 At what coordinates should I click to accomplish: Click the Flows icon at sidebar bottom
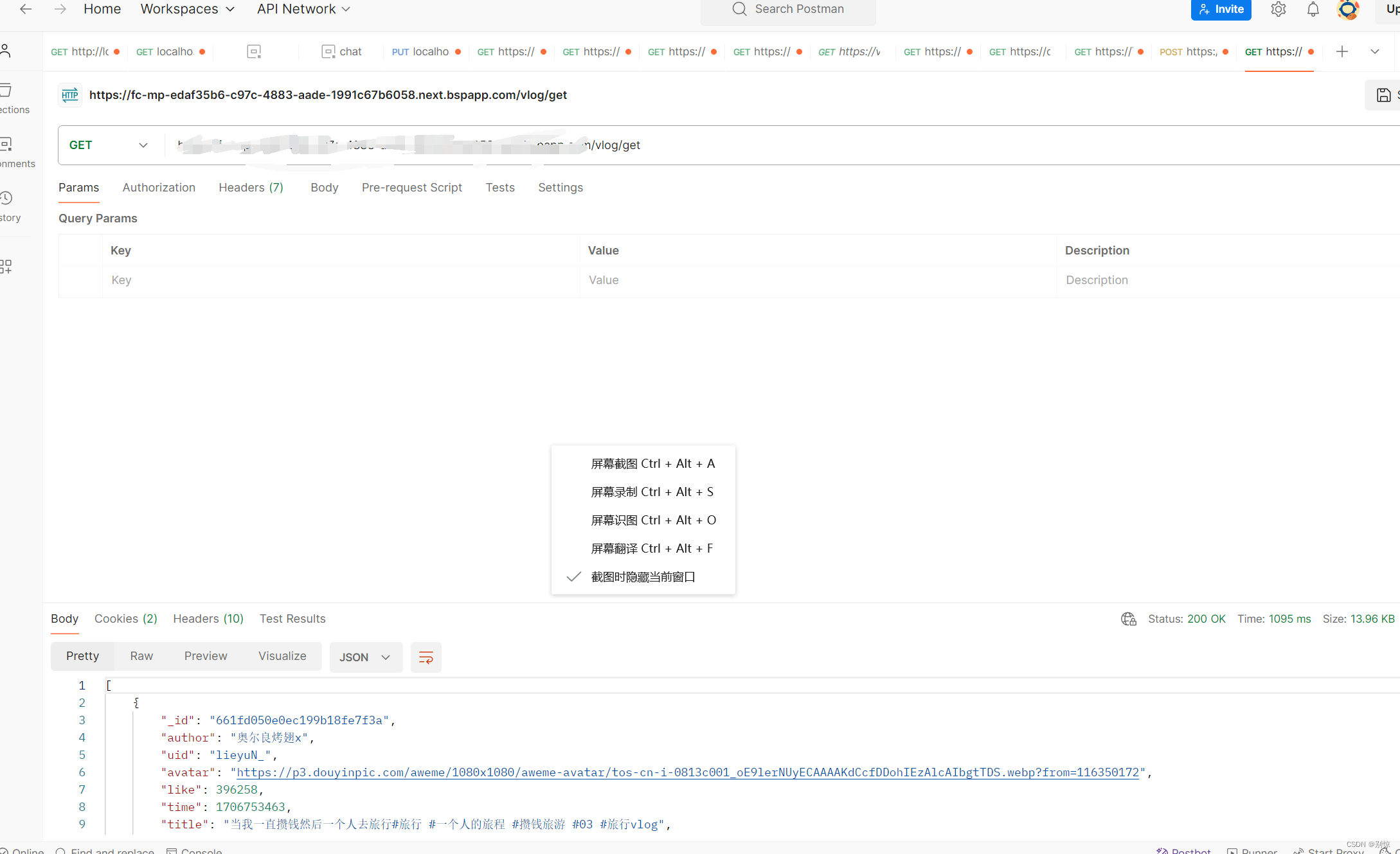pos(6,267)
